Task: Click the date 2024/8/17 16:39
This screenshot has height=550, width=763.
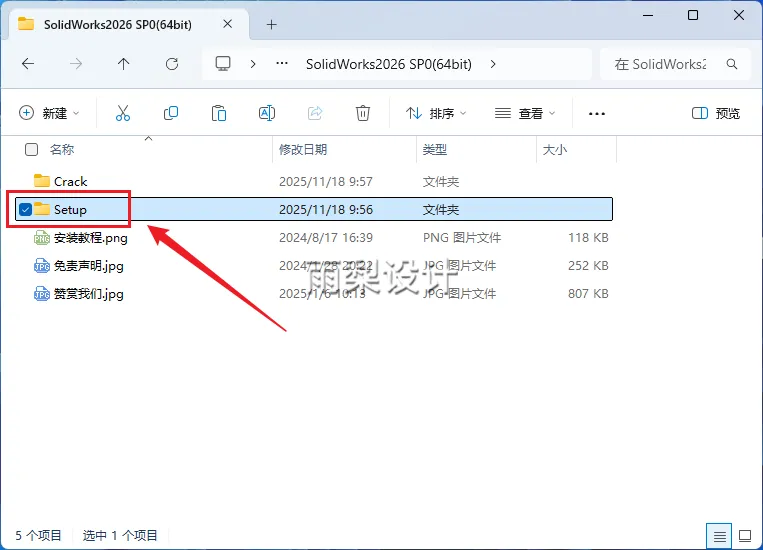Action: 326,238
